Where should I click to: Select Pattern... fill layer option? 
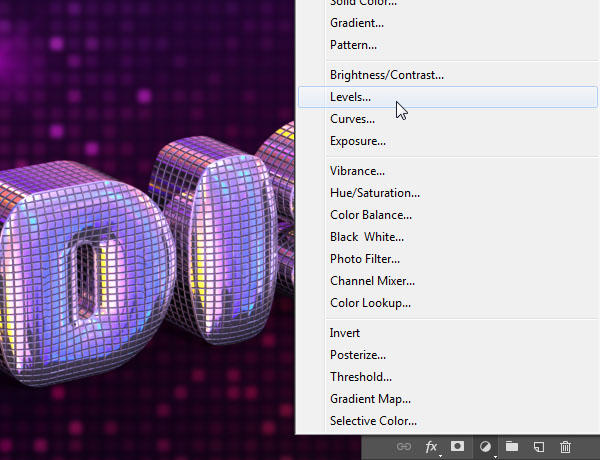[x=353, y=45]
